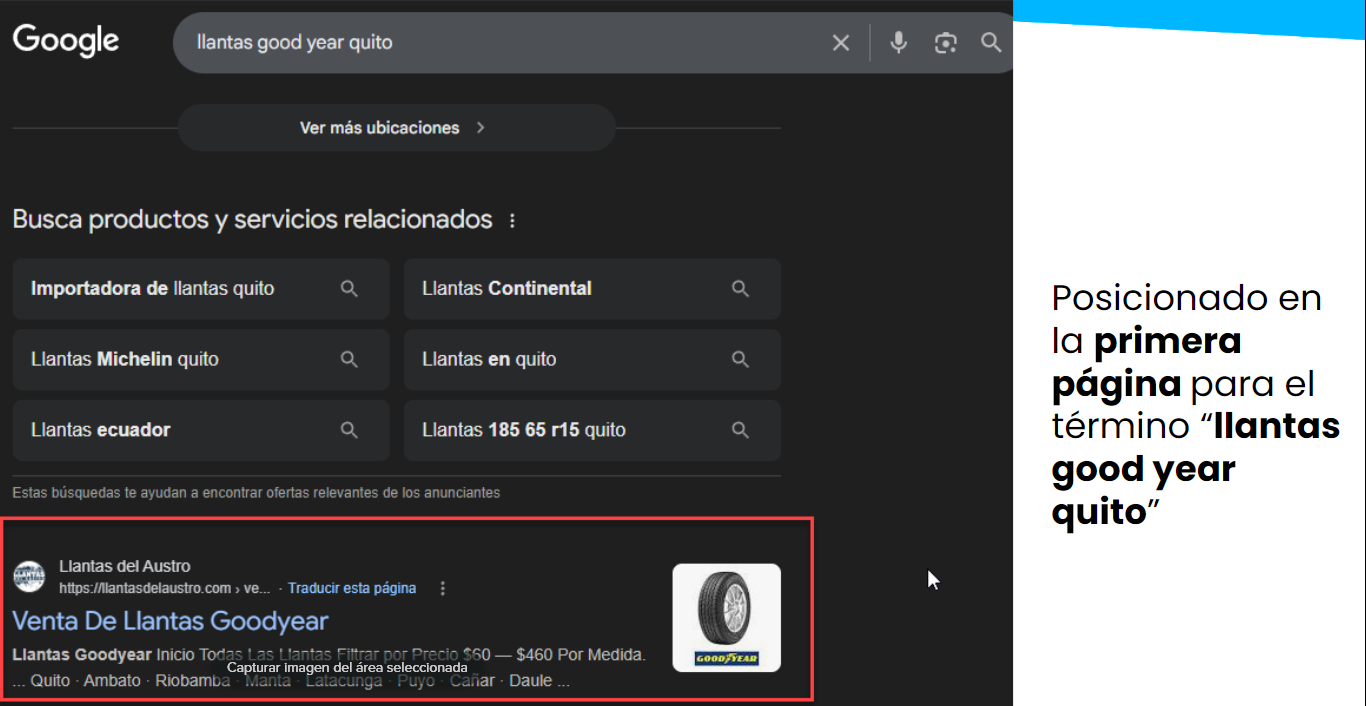The image size is (1366, 706).
Task: Click 'Traducir esta página' link
Action: click(352, 588)
